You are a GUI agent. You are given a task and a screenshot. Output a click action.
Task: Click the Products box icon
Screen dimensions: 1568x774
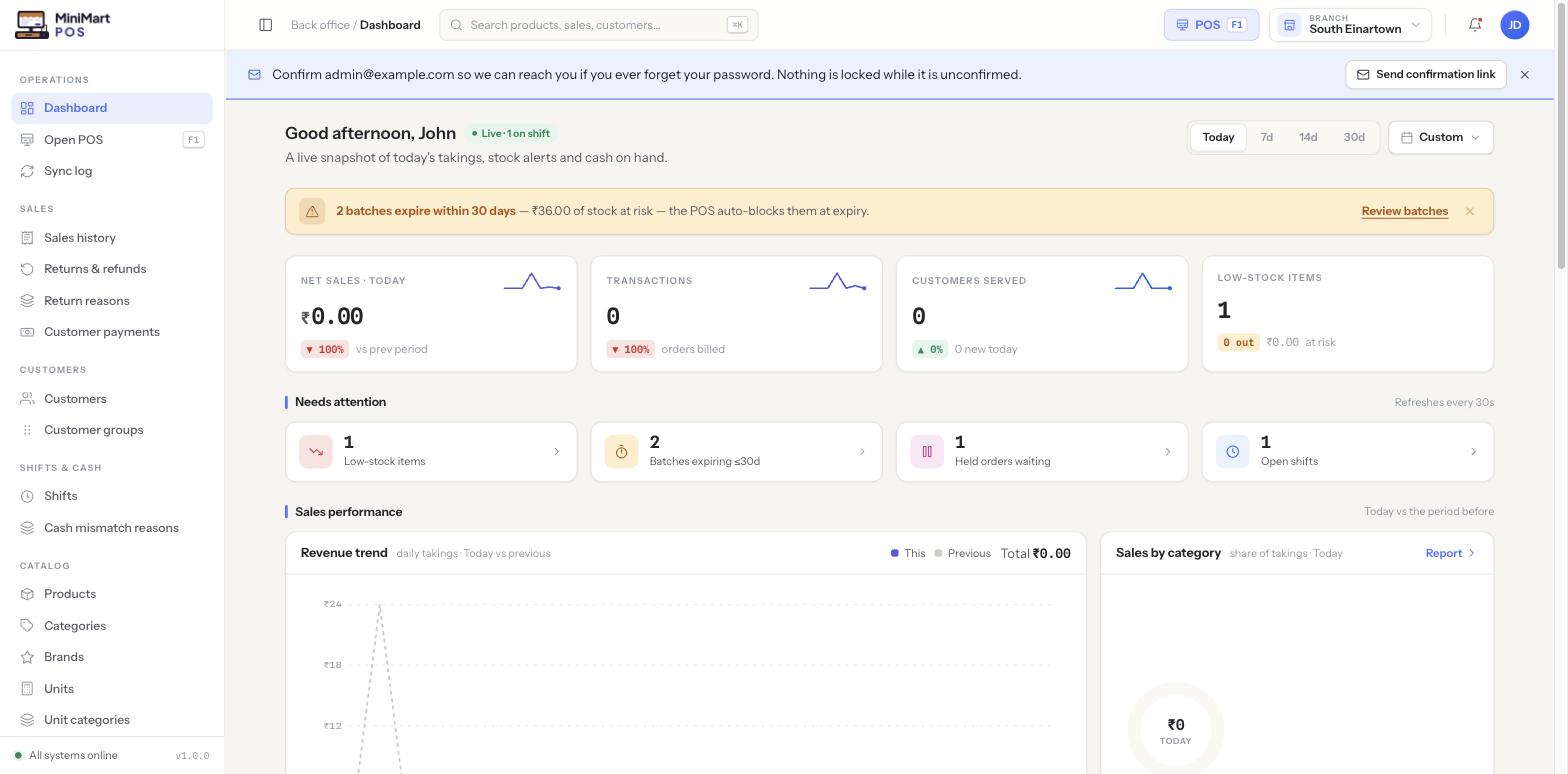point(27,594)
